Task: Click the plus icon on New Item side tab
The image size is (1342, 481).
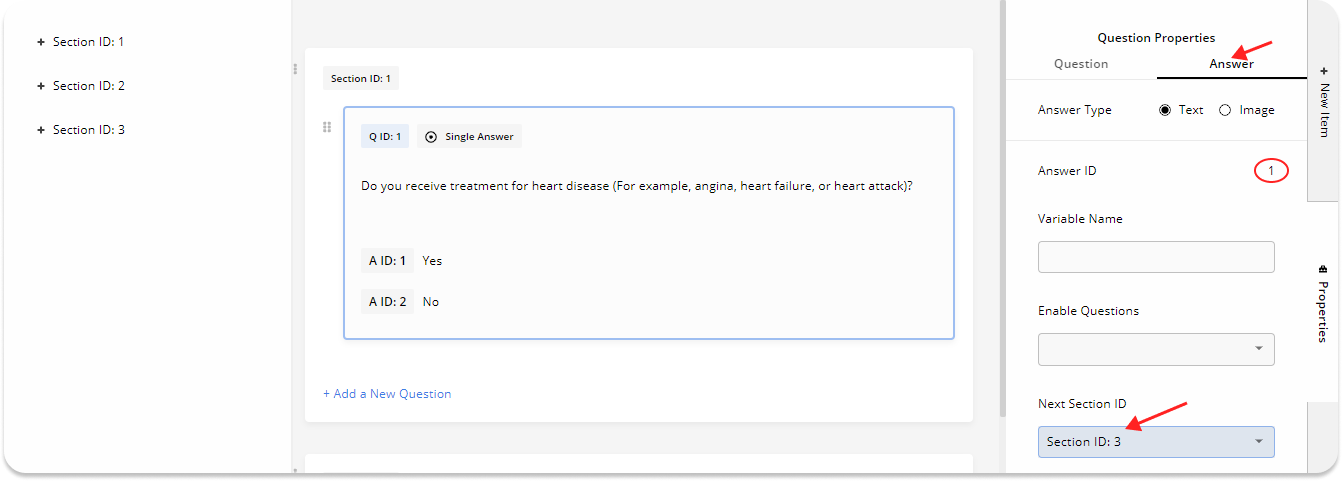Action: (x=1324, y=71)
